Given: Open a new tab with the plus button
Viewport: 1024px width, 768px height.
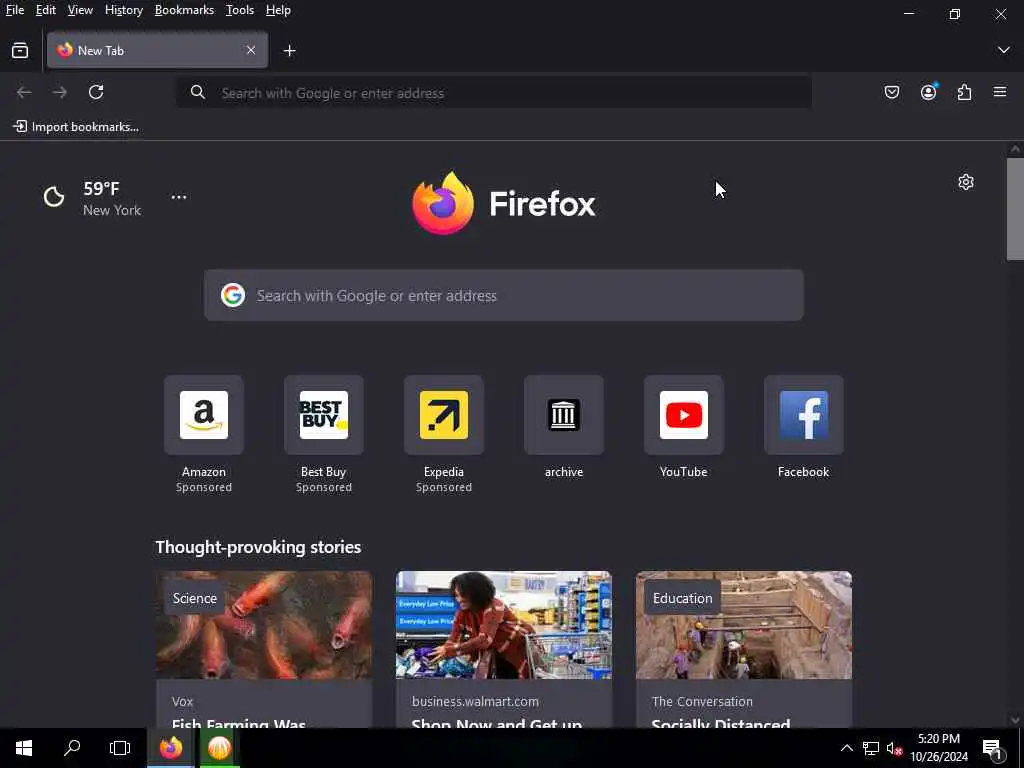Looking at the screenshot, I should (x=289, y=50).
